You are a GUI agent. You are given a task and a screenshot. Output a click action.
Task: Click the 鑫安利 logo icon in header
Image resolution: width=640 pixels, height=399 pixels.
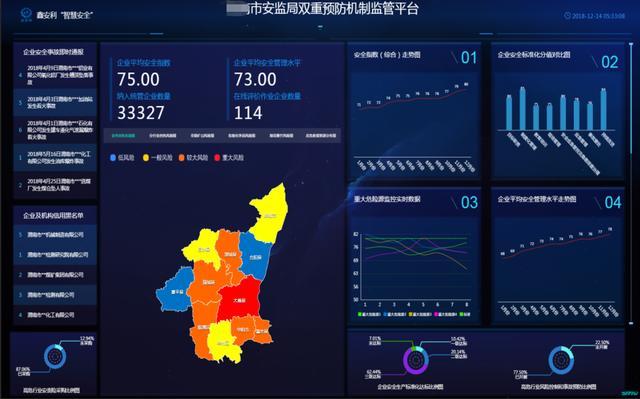tap(26, 14)
